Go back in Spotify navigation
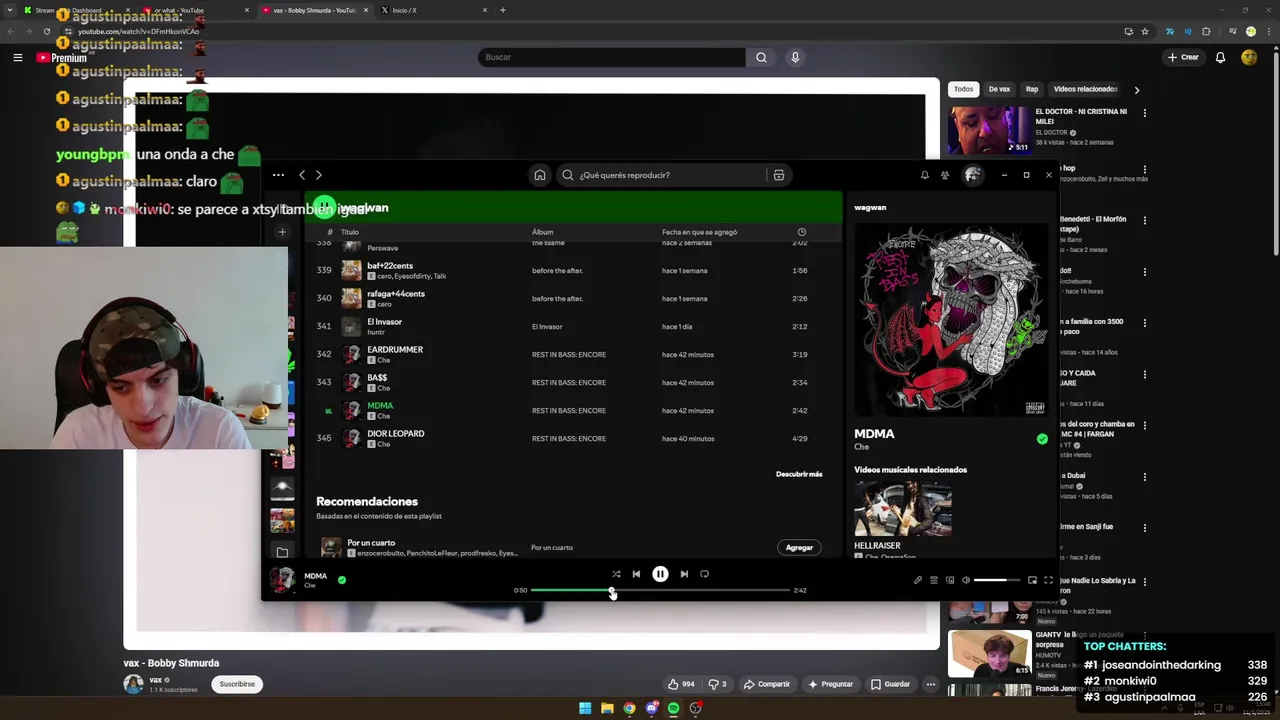The width and height of the screenshot is (1280, 720). coord(302,175)
